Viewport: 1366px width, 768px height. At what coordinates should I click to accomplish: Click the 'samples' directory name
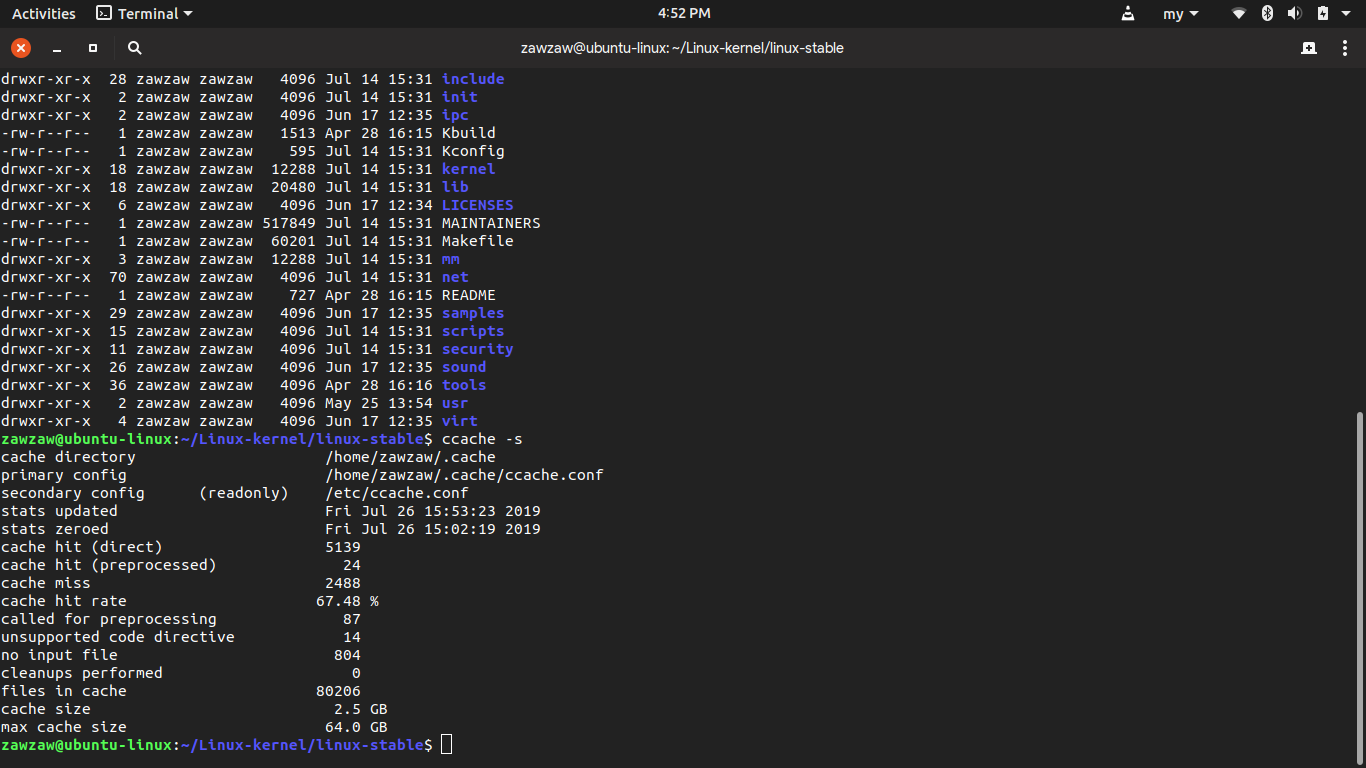tap(473, 313)
